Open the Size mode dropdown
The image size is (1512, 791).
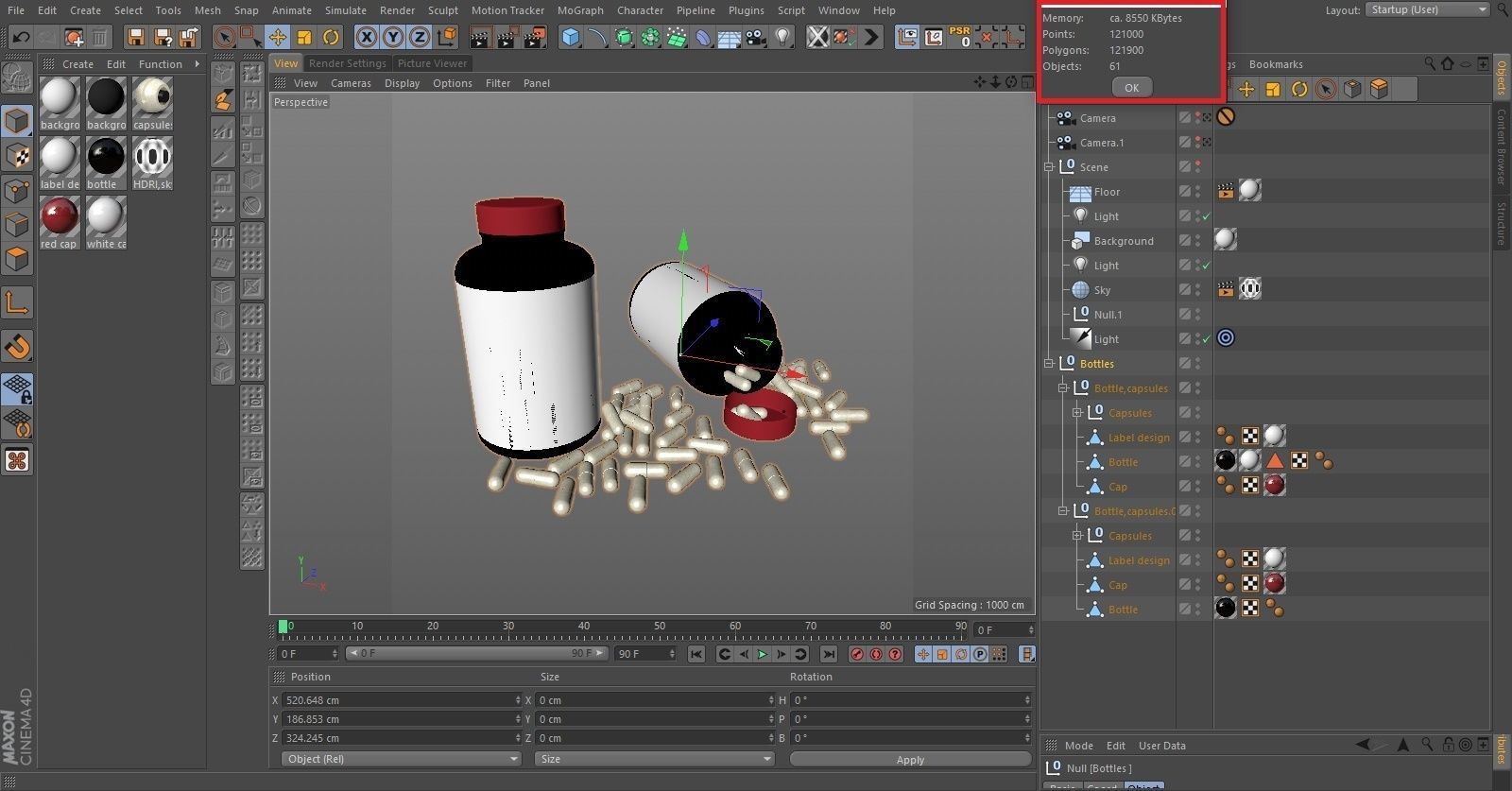655,759
